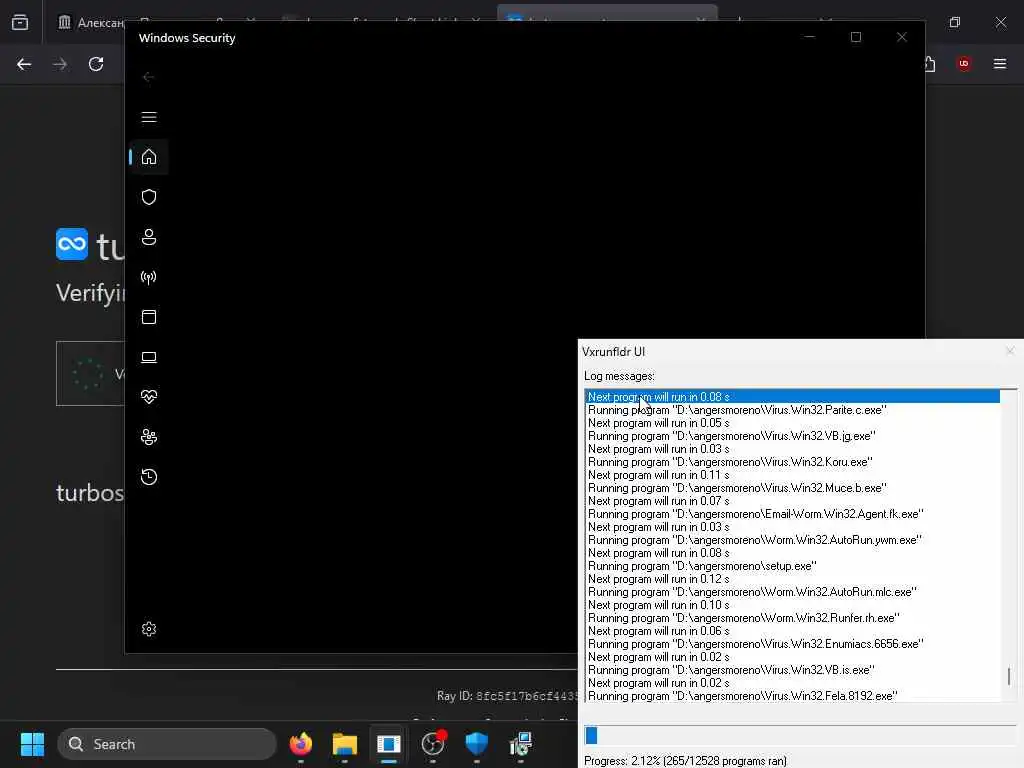Click the Windows Security window title

click(x=187, y=38)
